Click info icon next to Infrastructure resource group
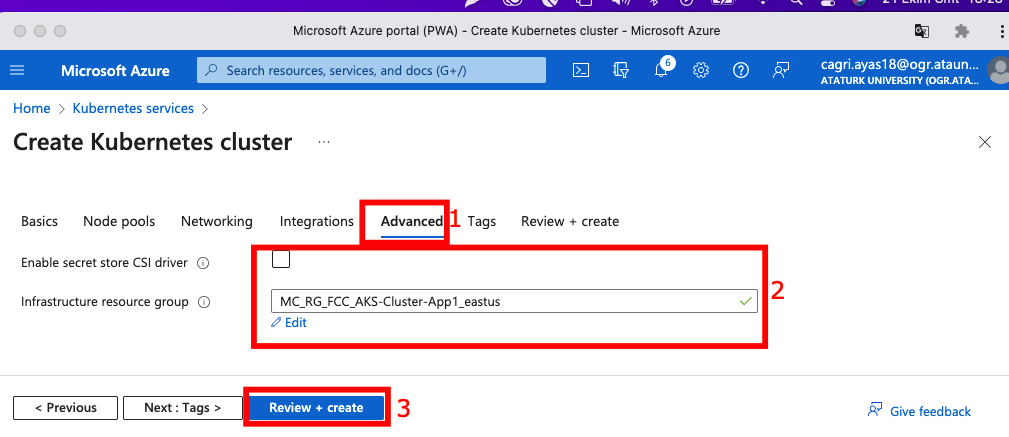 pos(204,302)
